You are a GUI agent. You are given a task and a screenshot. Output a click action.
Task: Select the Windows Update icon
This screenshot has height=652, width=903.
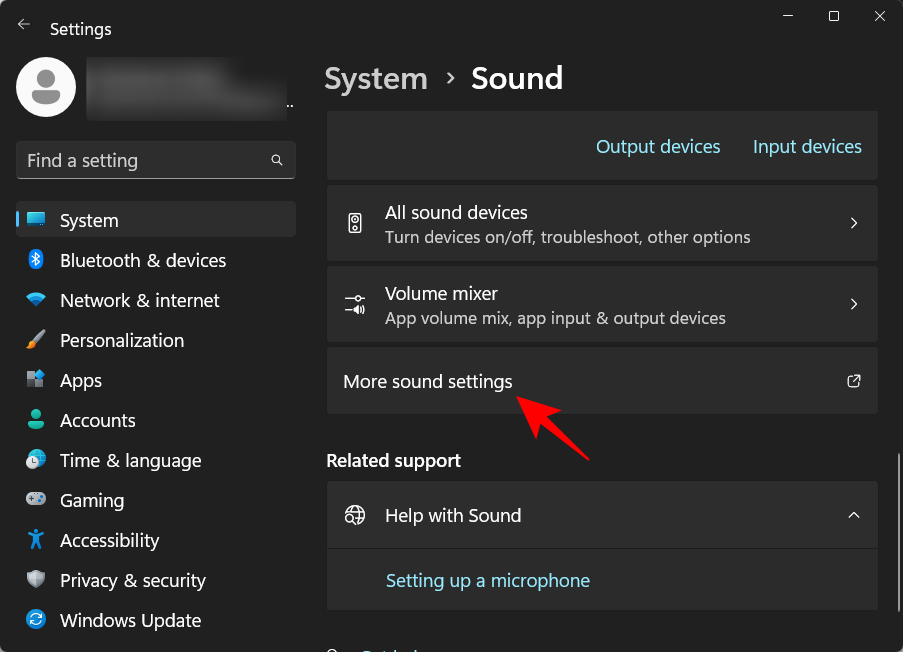[36, 620]
